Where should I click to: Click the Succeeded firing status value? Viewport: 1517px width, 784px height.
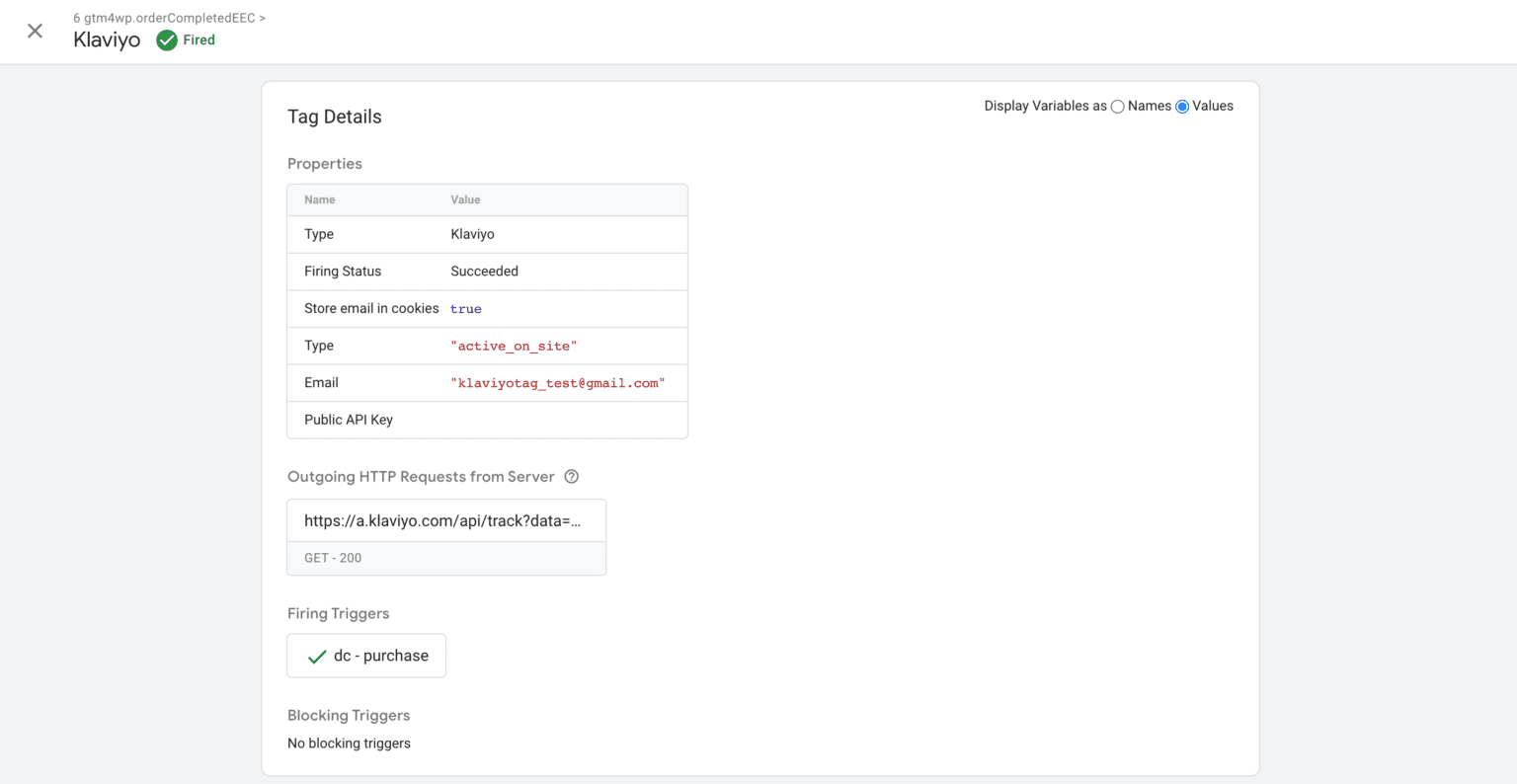pos(484,272)
